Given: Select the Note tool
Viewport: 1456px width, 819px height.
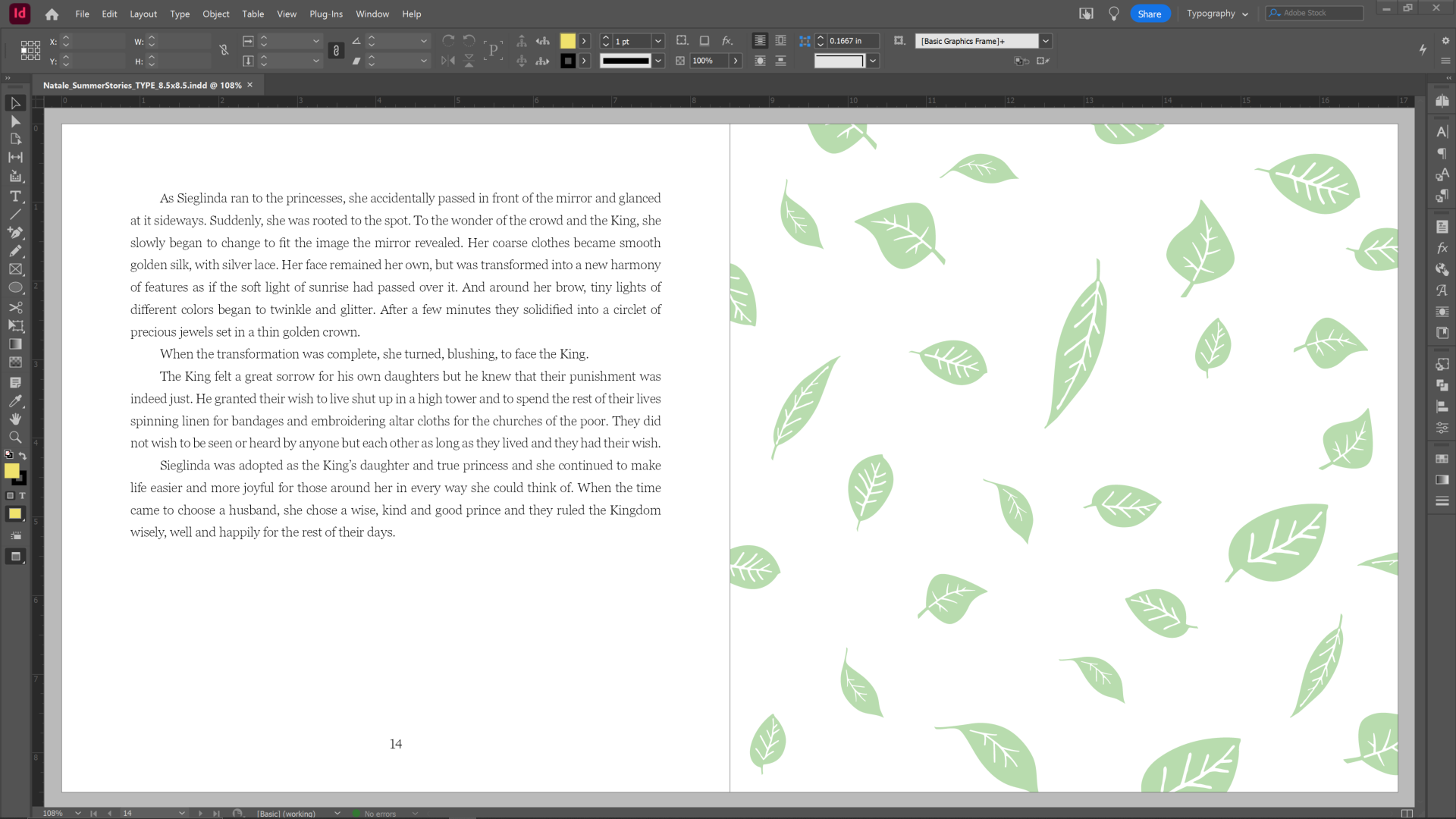Looking at the screenshot, I should [x=15, y=383].
